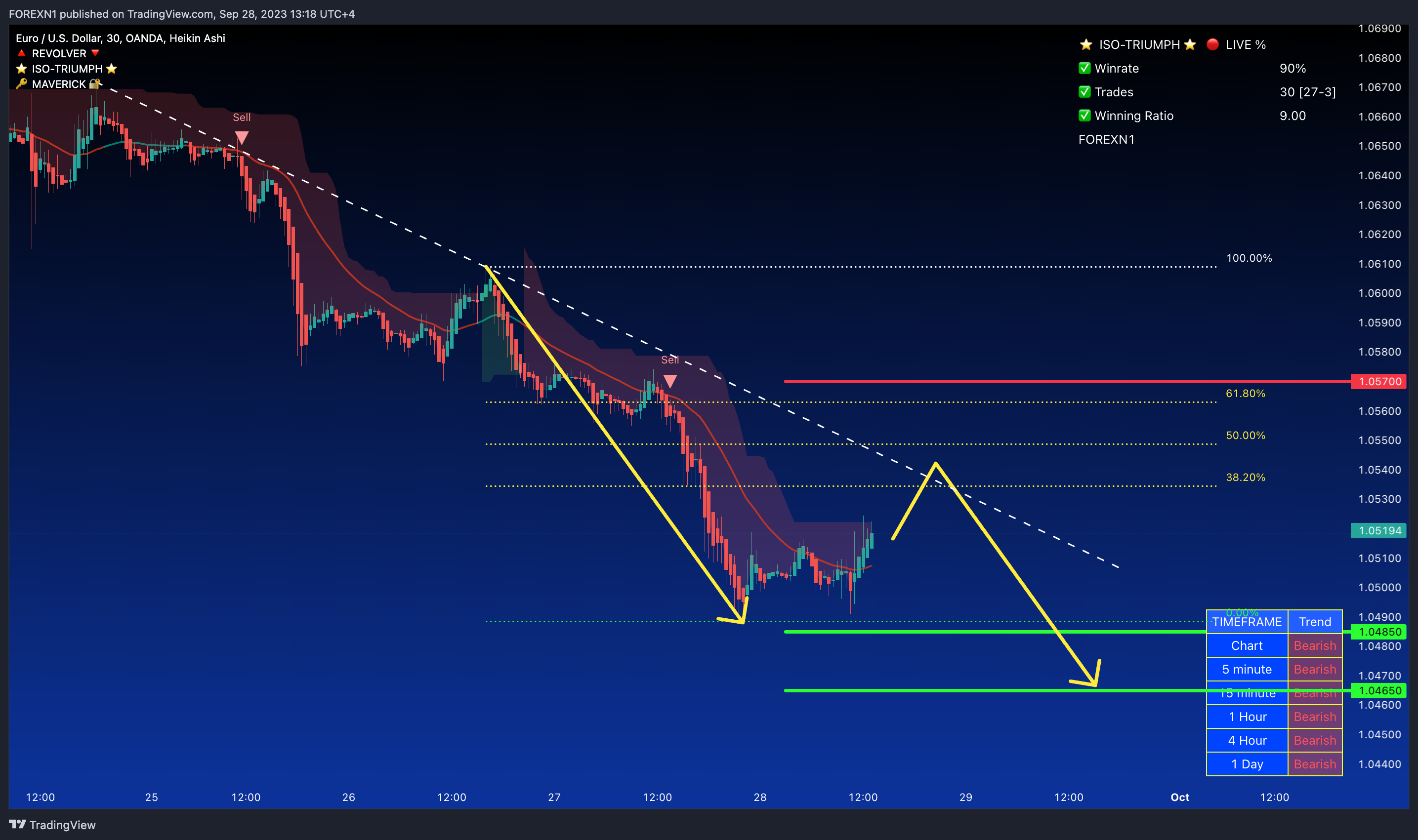Click the ISO-TRIUMPH indicator legend on the left
The image size is (1418, 840).
67,69
